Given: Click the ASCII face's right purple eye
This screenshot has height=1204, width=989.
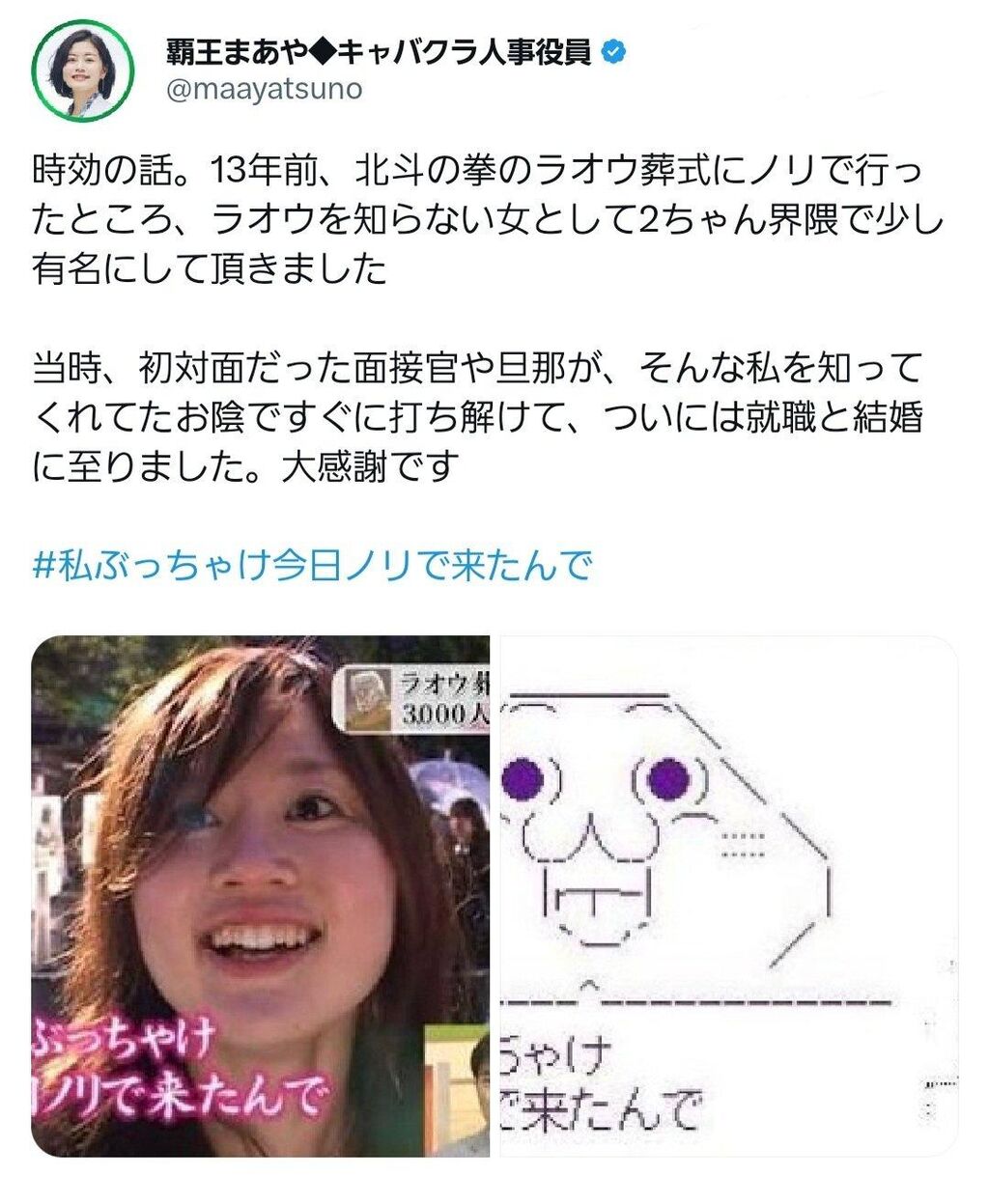Looking at the screenshot, I should point(666,777).
